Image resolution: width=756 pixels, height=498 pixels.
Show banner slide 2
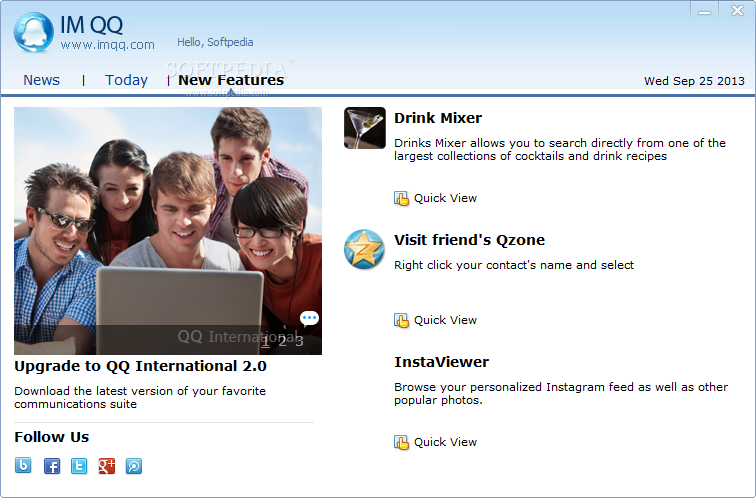[x=283, y=341]
